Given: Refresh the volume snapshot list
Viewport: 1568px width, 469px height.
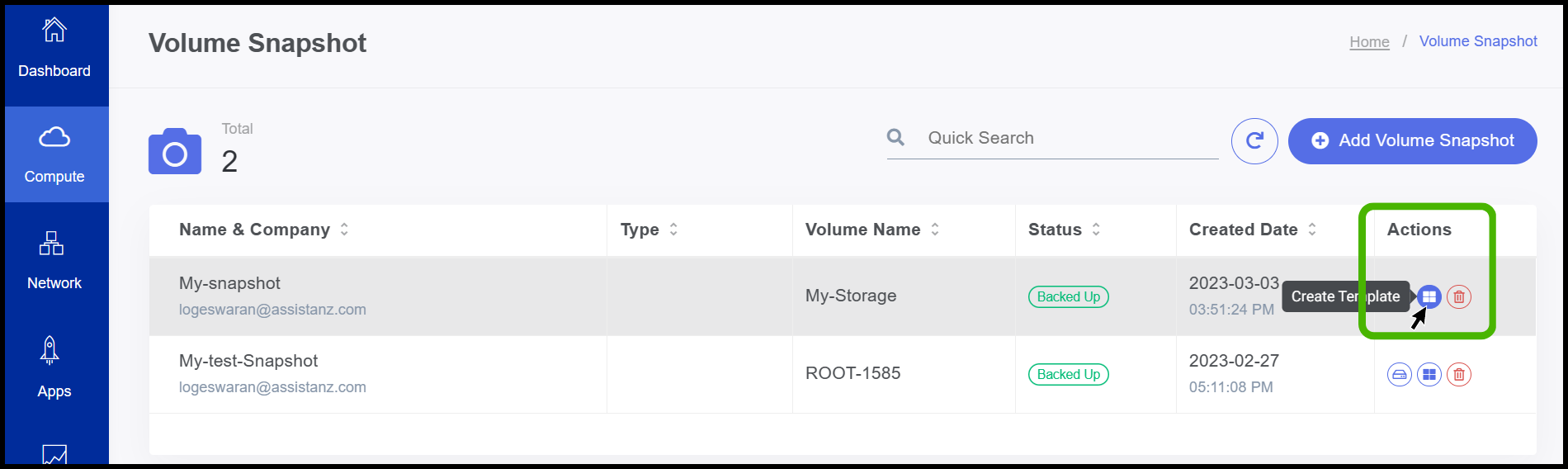Looking at the screenshot, I should (1254, 141).
